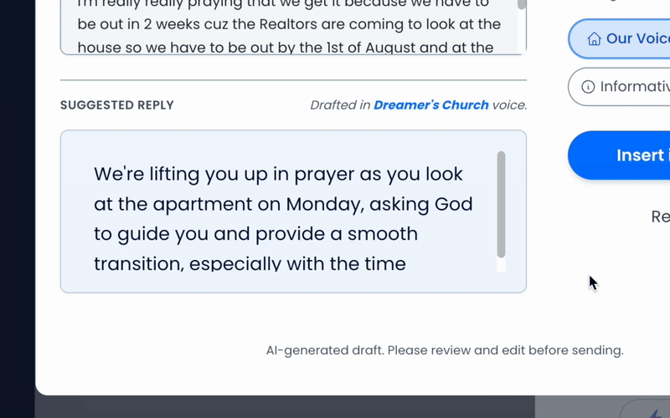Open the Dreamer's Church voice link
The height and width of the screenshot is (418, 670).
point(431,105)
